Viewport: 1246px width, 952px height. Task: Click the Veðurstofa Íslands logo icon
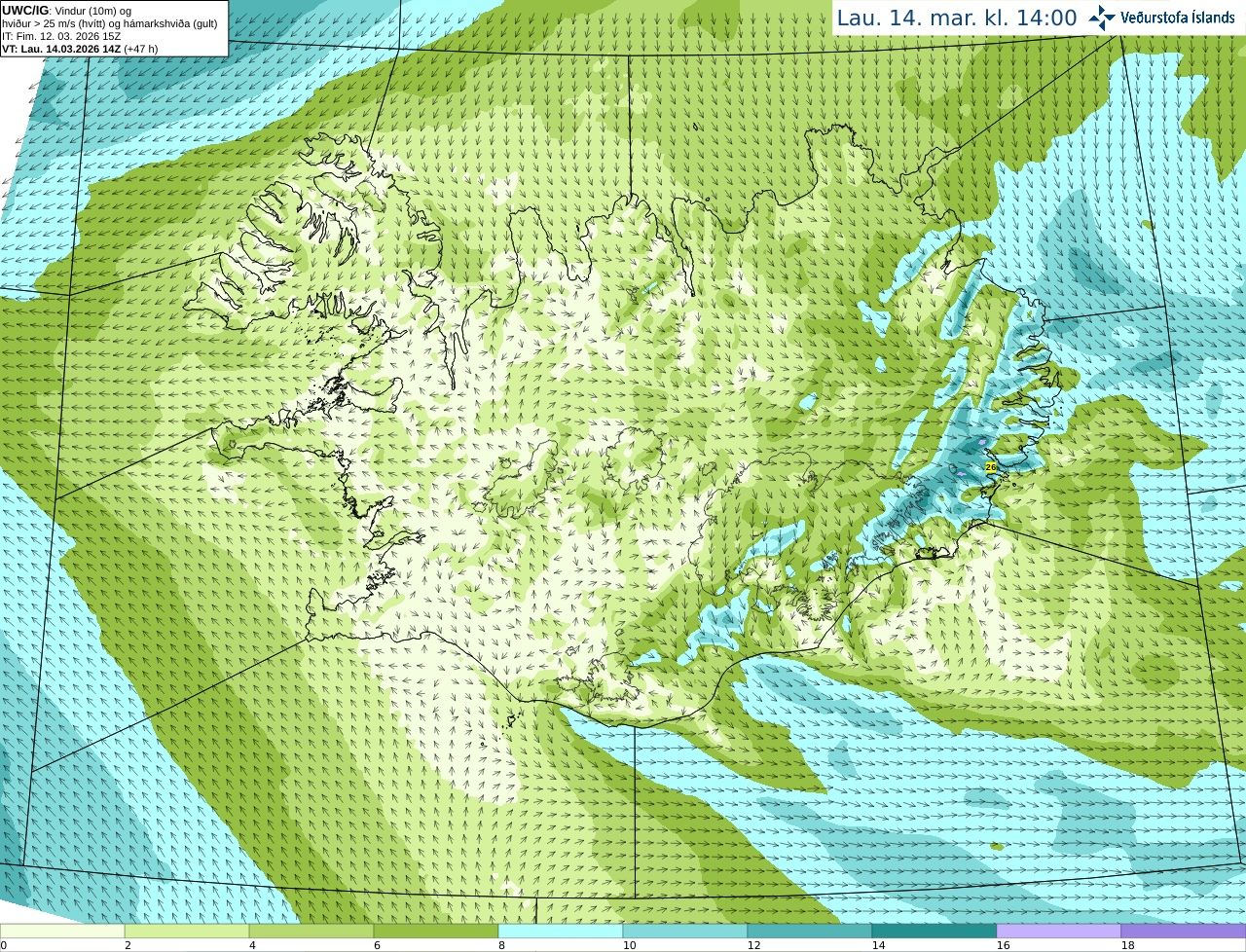coord(1102,18)
